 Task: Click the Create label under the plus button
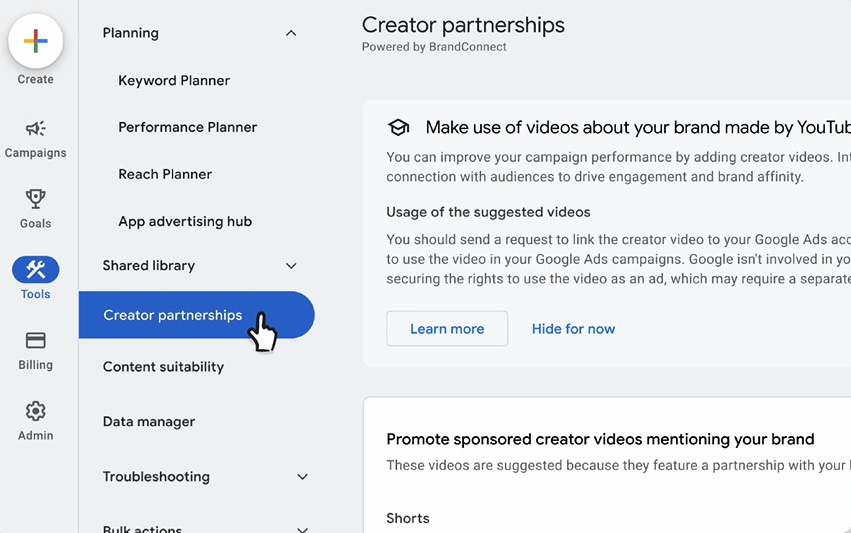click(35, 79)
